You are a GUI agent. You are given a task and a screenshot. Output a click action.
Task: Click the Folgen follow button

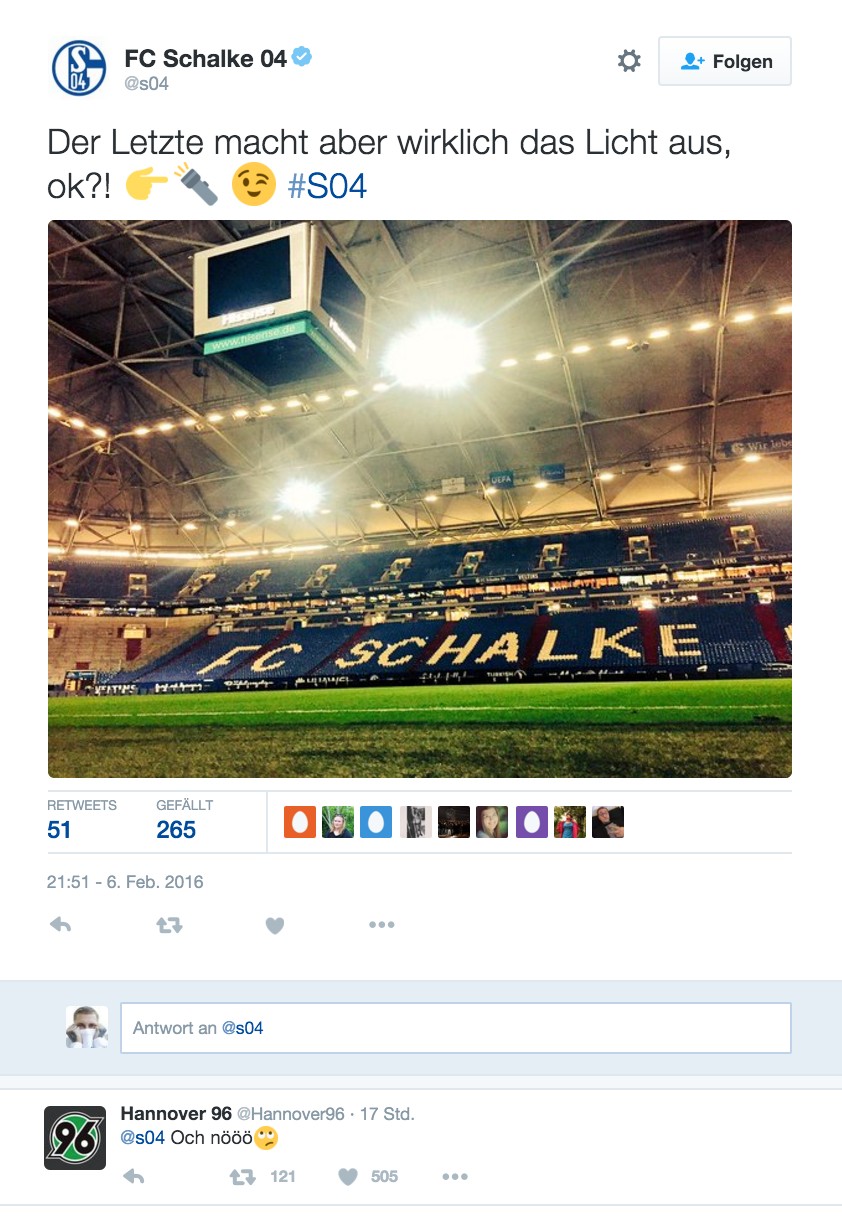click(725, 61)
